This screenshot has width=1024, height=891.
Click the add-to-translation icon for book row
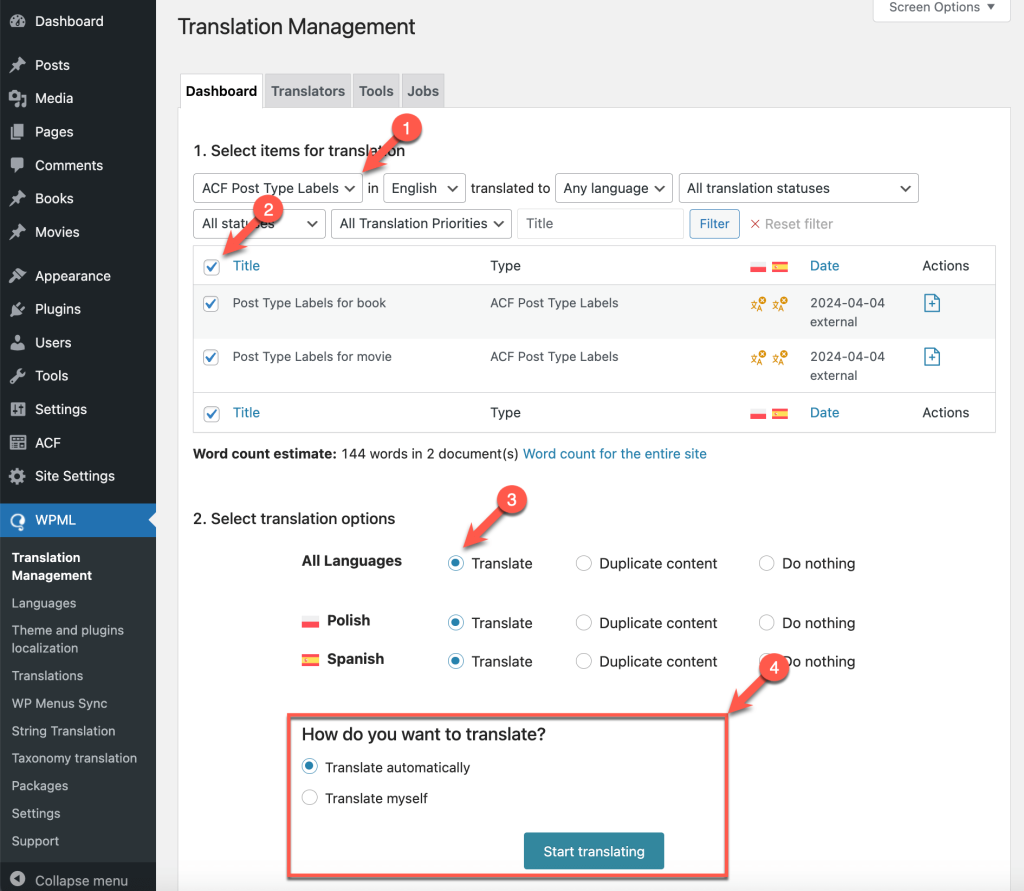[x=932, y=303]
